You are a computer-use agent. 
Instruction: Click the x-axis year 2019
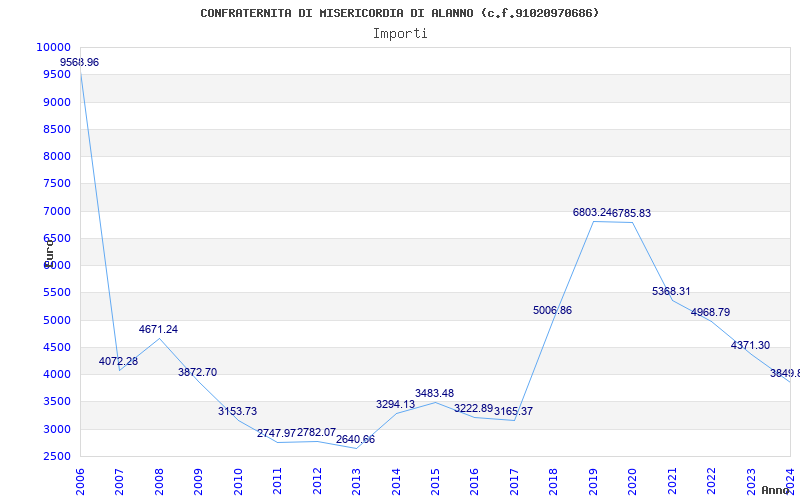594,481
